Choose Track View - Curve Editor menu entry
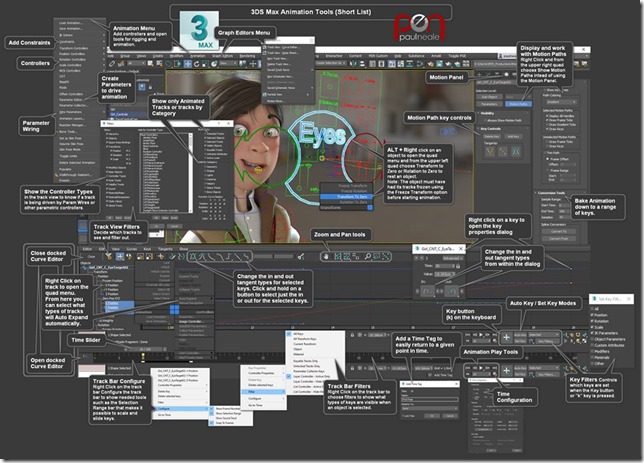Screen dimensions: 644x463 [x=289, y=47]
